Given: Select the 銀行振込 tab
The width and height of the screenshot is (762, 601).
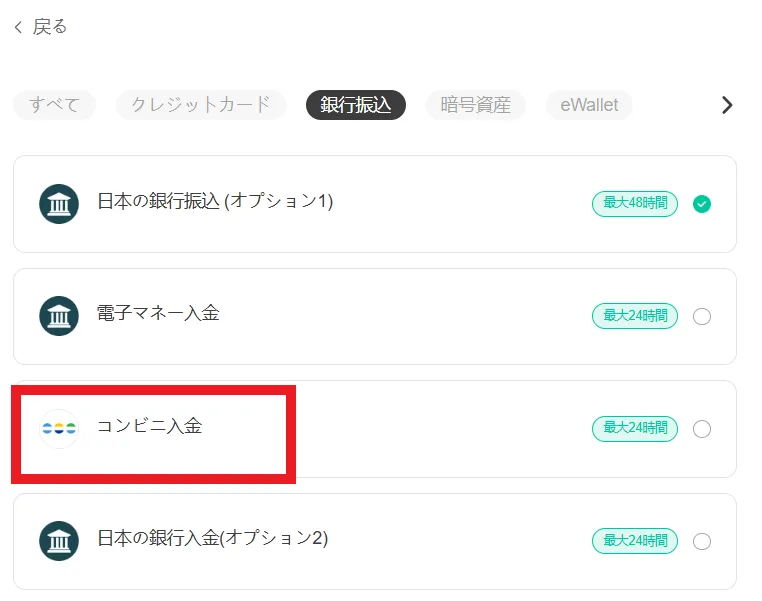Looking at the screenshot, I should click(x=356, y=105).
